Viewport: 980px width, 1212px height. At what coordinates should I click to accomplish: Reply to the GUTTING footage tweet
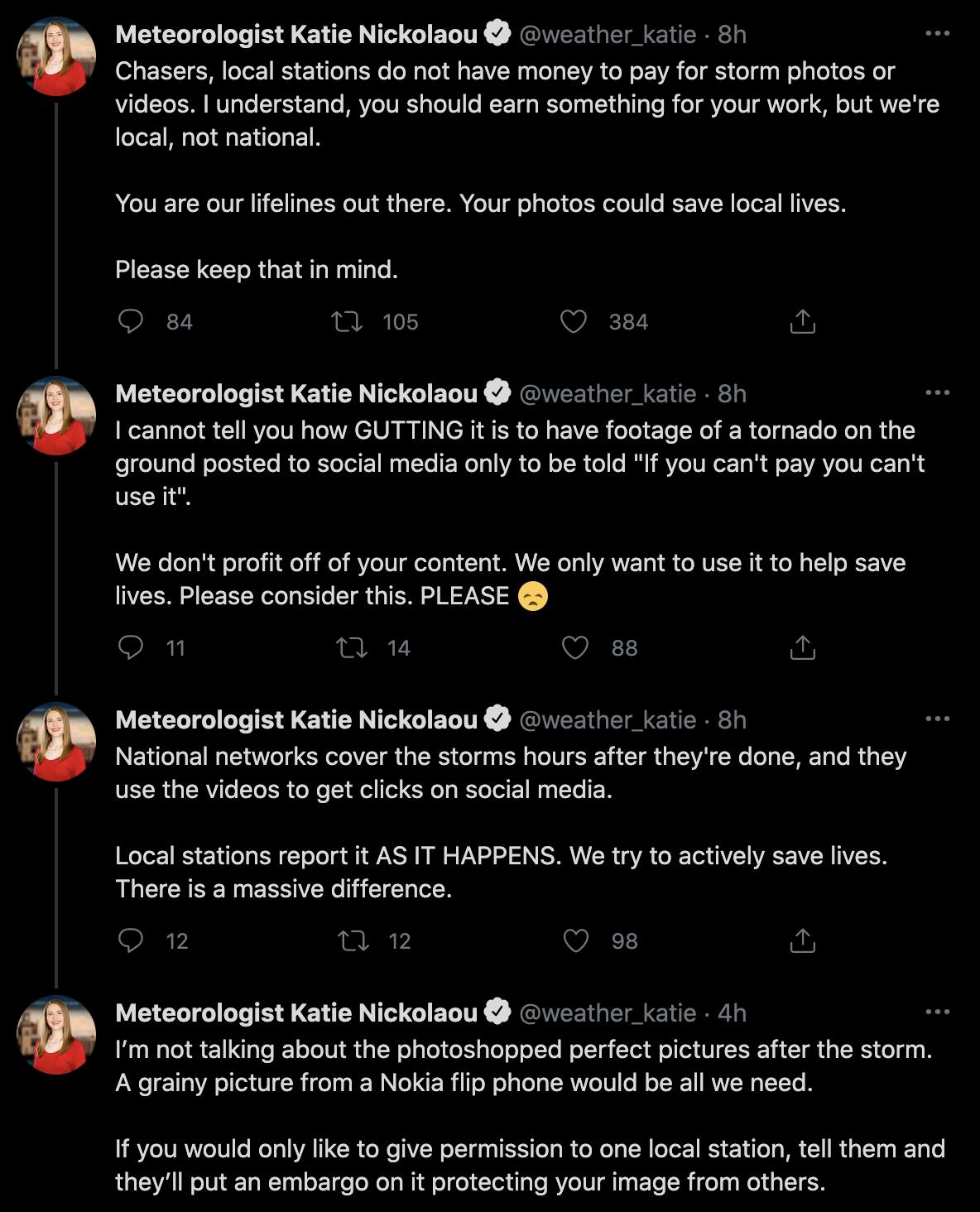coord(131,647)
